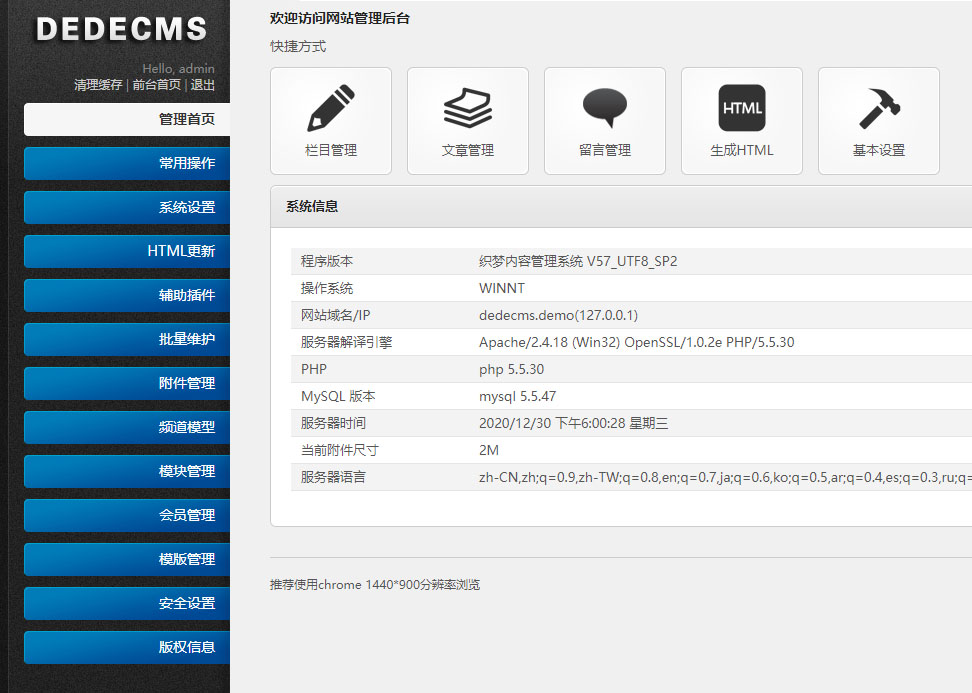Click the Hello, admin greeting text
Screen dimensions: 972x693
tap(179, 69)
